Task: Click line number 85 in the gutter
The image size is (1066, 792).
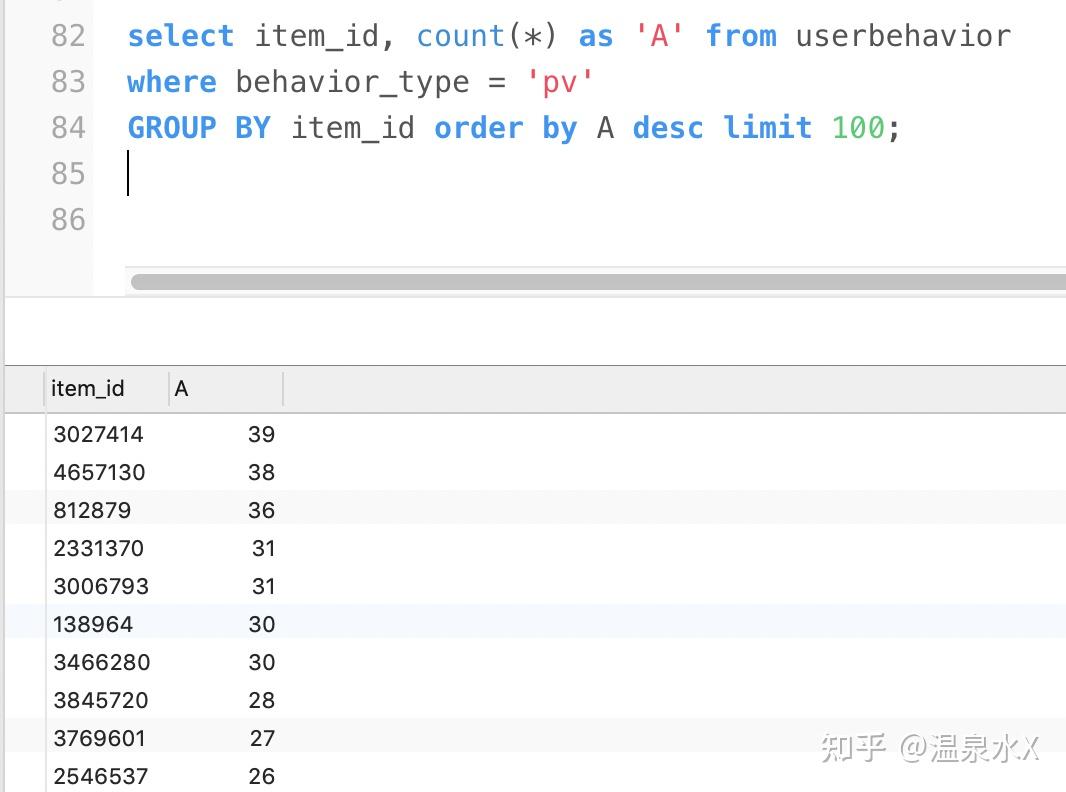Action: (68, 173)
